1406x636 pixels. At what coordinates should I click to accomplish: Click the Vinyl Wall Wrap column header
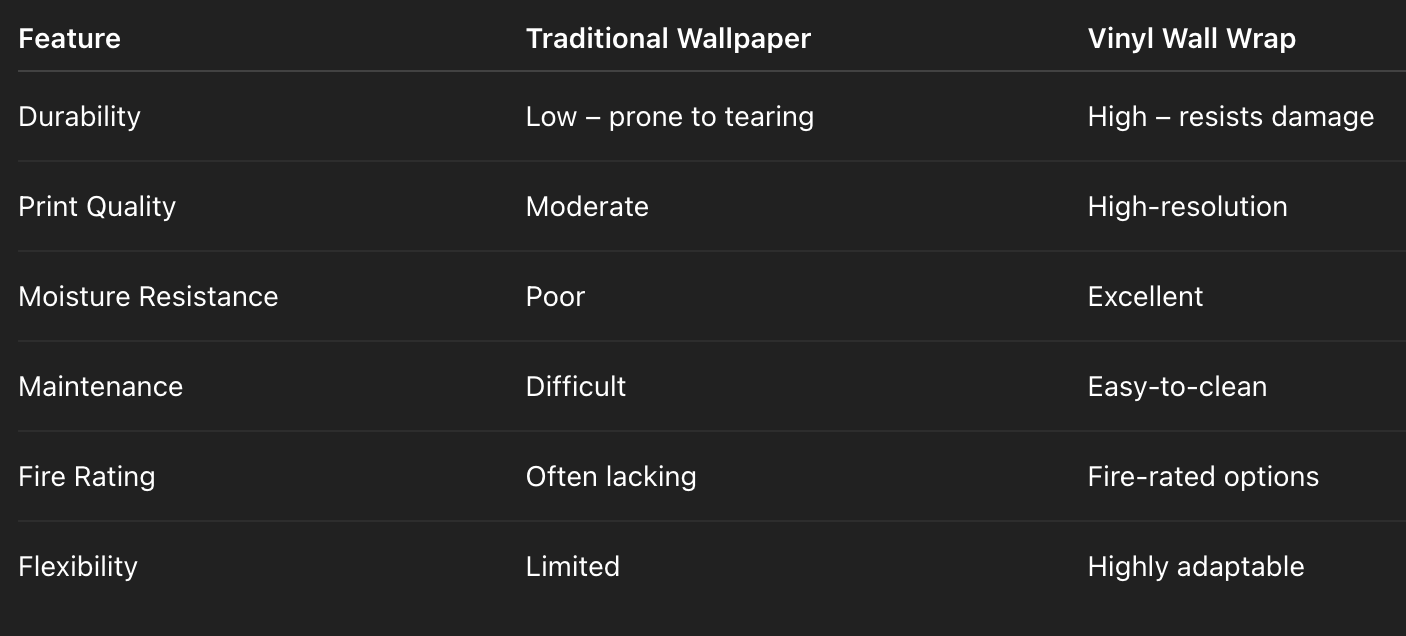(1191, 39)
